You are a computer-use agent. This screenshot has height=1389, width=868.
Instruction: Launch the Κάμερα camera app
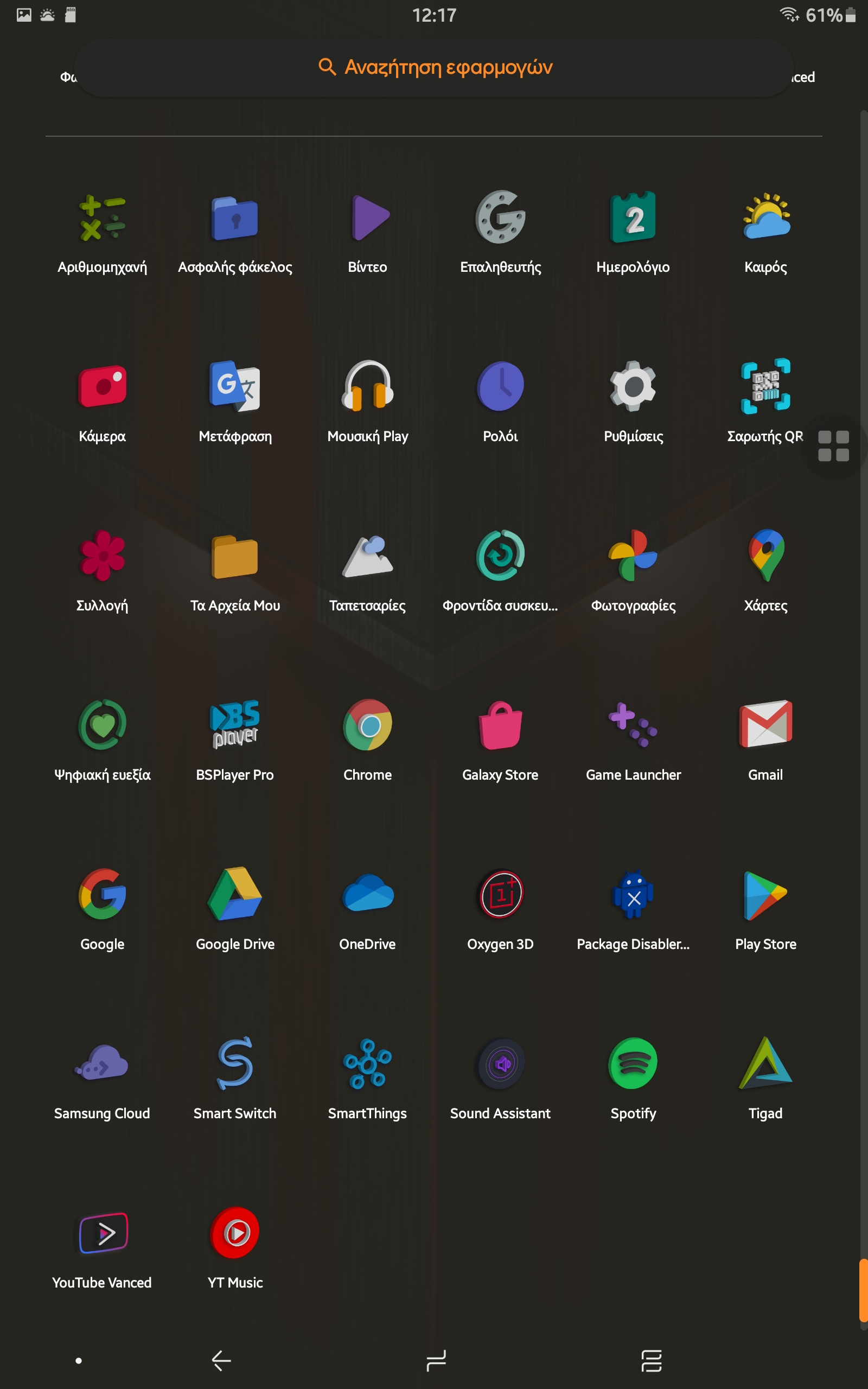pyautogui.click(x=102, y=386)
